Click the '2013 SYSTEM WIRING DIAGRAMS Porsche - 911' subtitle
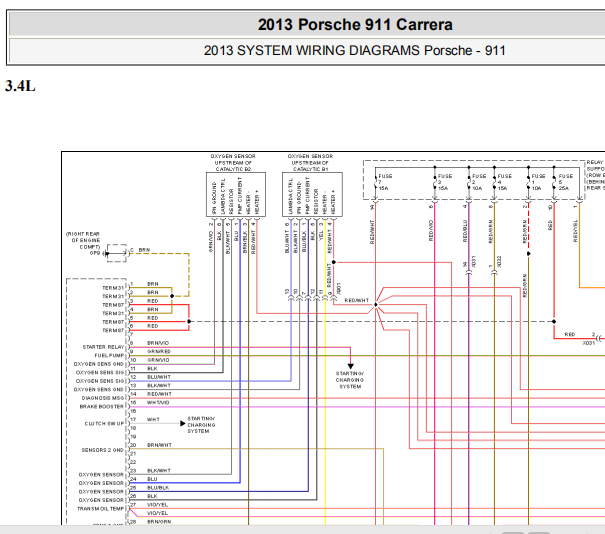This screenshot has width=605, height=534. click(354, 51)
